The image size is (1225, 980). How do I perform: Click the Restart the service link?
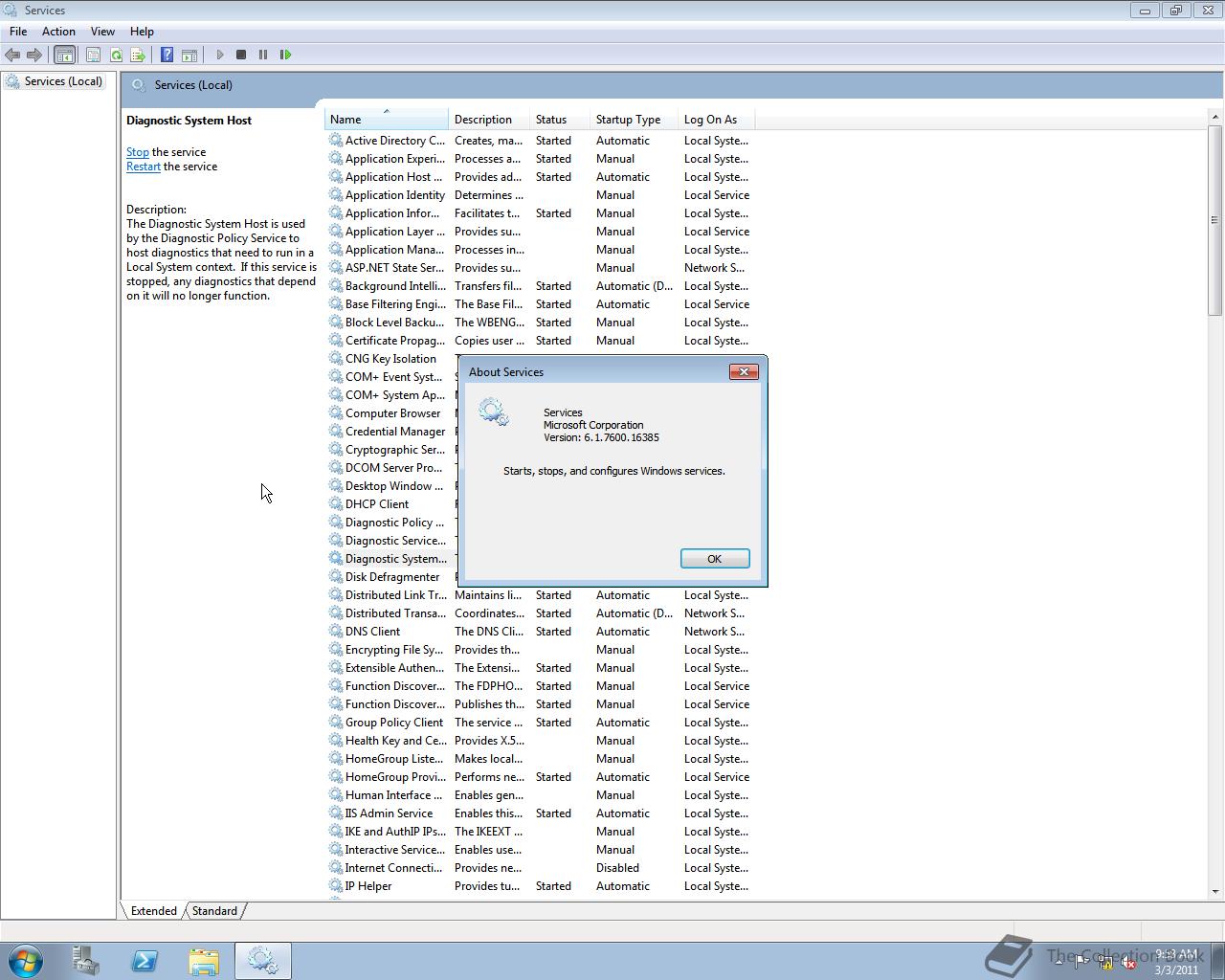pyautogui.click(x=144, y=167)
